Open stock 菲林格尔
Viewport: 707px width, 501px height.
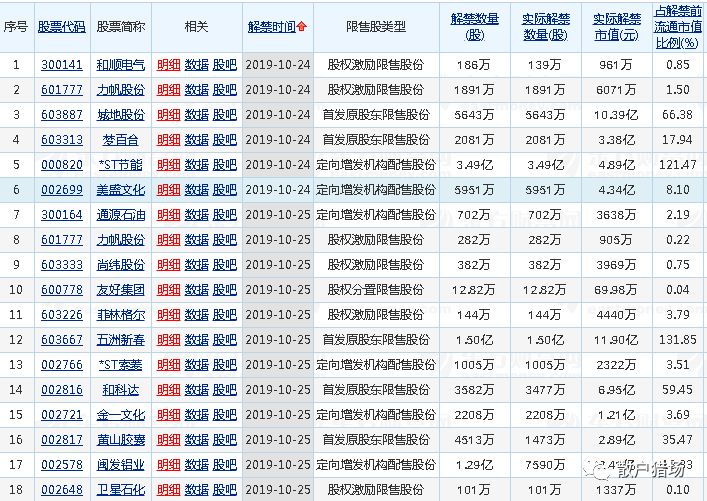click(x=121, y=315)
